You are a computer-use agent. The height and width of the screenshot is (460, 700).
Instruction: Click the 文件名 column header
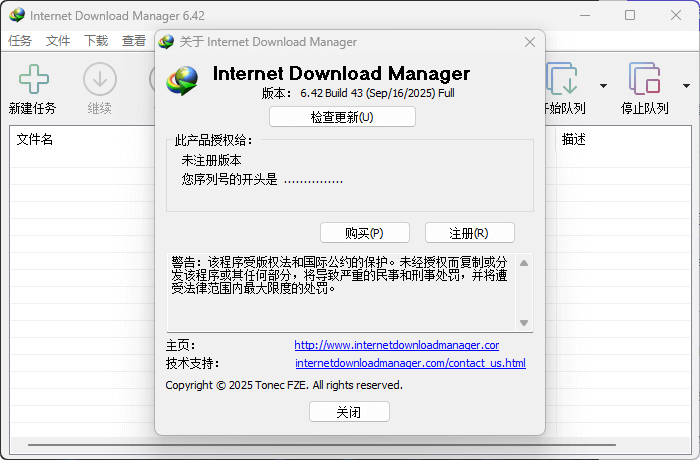[35, 139]
